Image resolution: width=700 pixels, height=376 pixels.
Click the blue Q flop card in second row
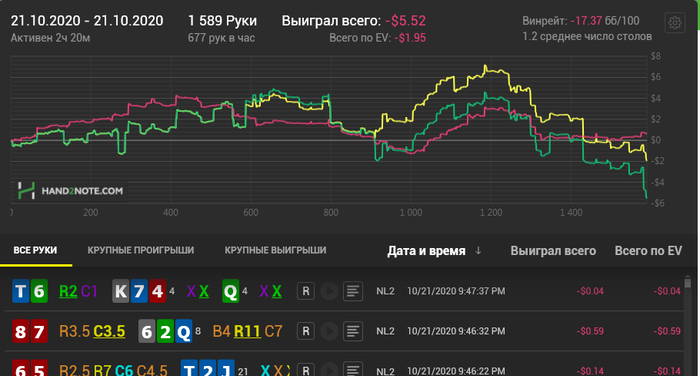point(183,331)
